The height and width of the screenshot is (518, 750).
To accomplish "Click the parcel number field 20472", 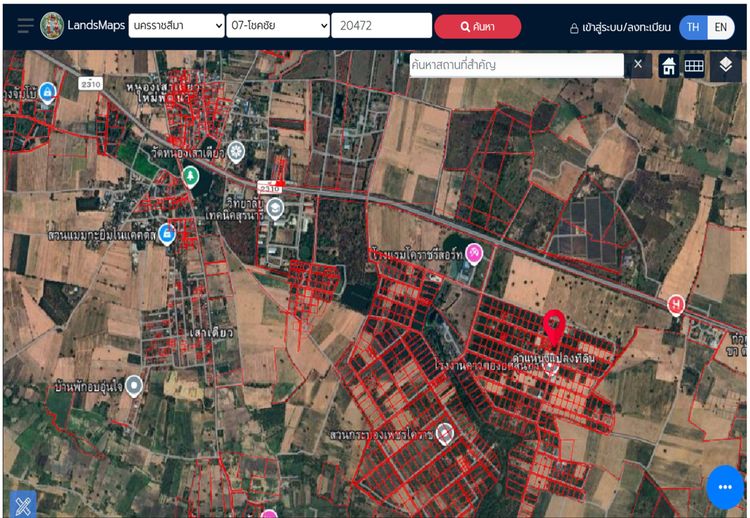I will point(381,26).
